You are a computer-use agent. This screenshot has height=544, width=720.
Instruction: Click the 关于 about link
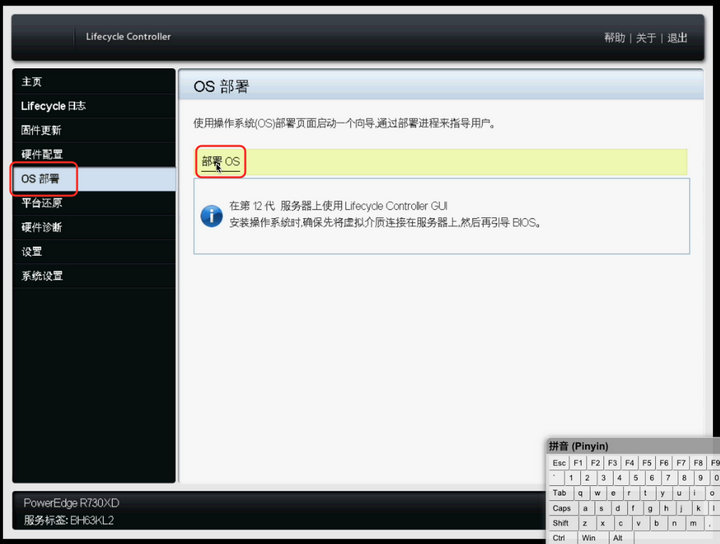coord(646,38)
